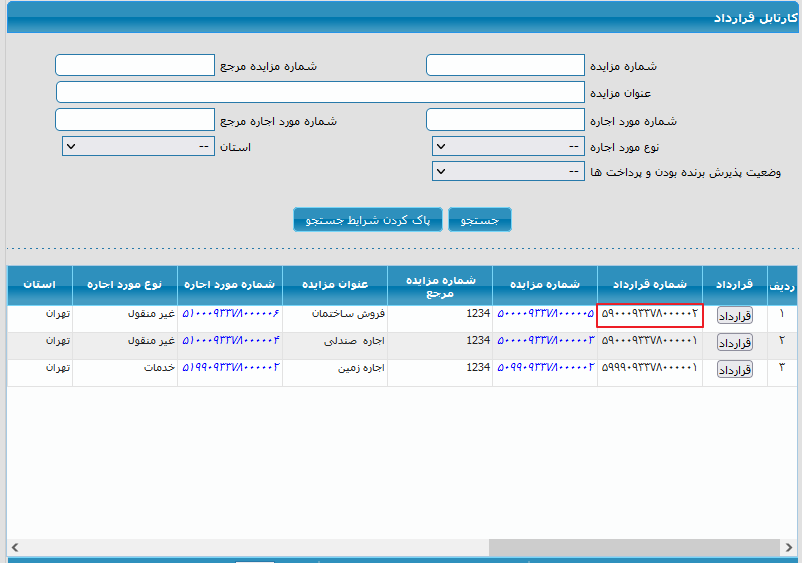Screen dimensions: 802x563
Task: Click the نوع مورد اجاره column header
Action: (125, 285)
